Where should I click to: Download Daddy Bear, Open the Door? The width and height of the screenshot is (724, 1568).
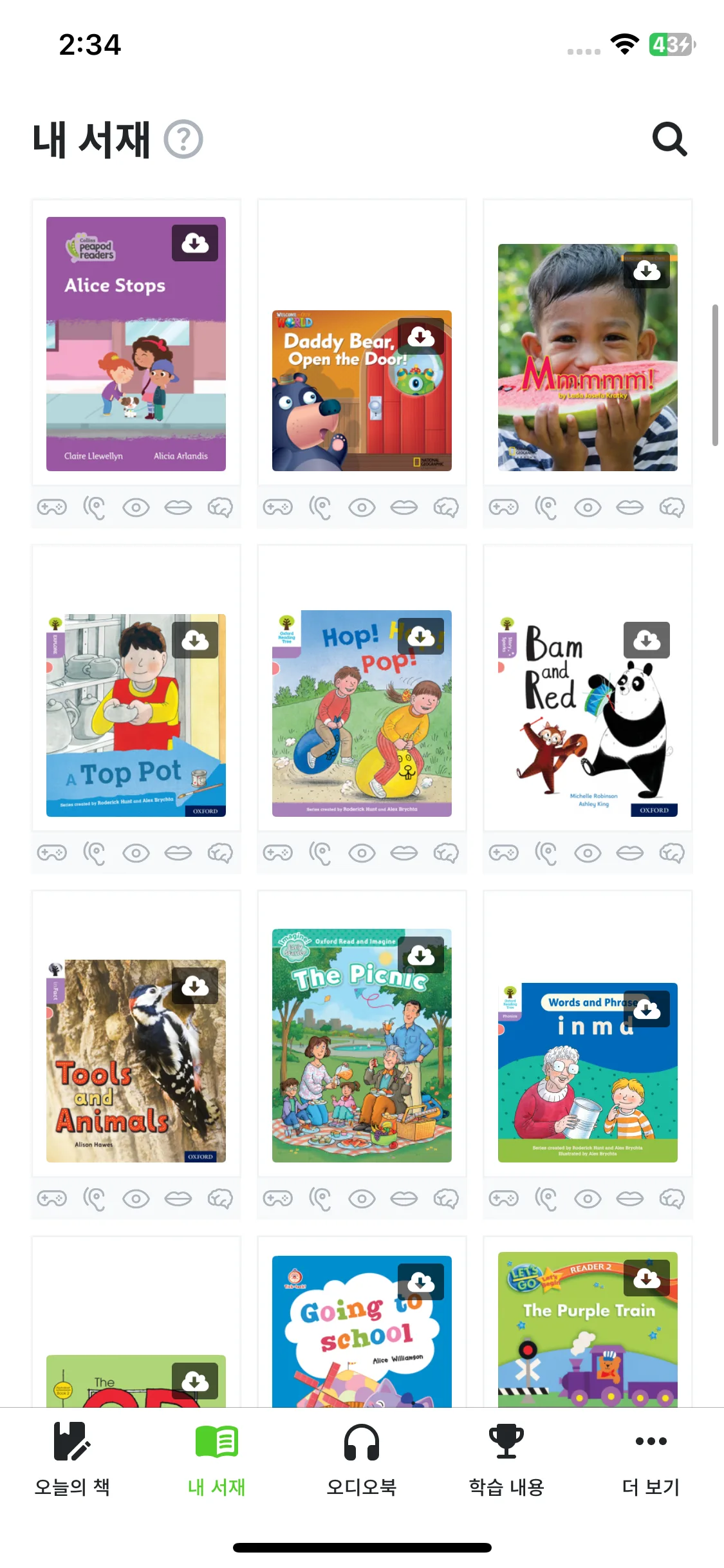tap(421, 336)
